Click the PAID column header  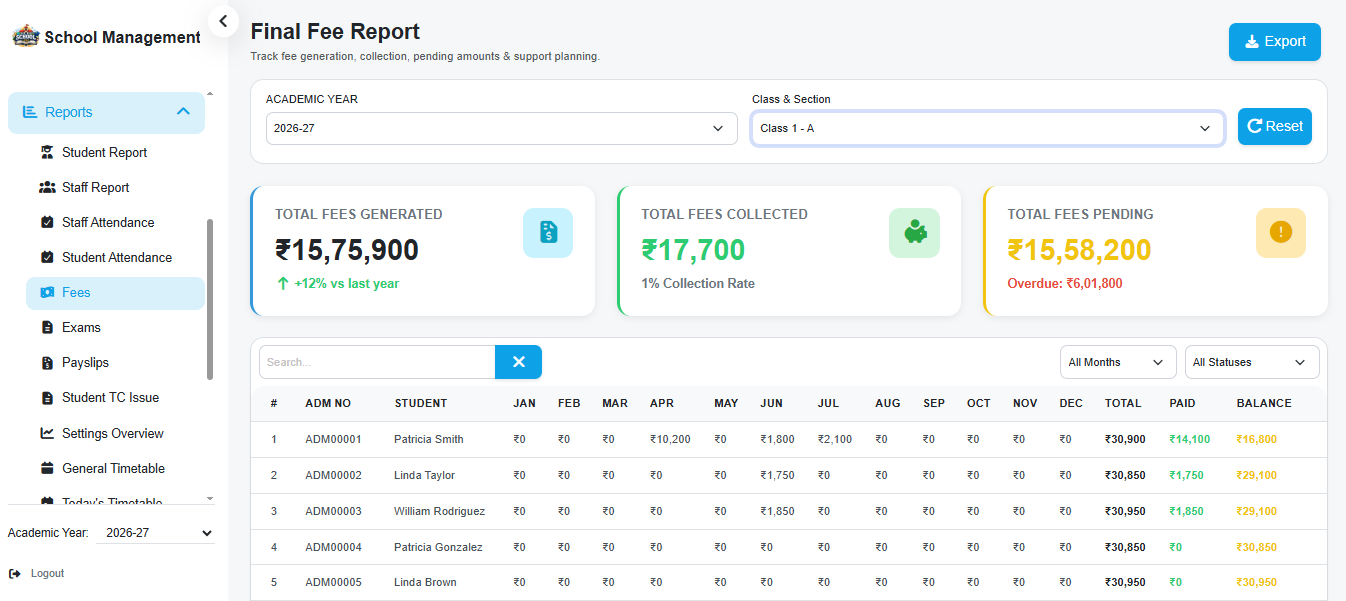tap(1182, 403)
